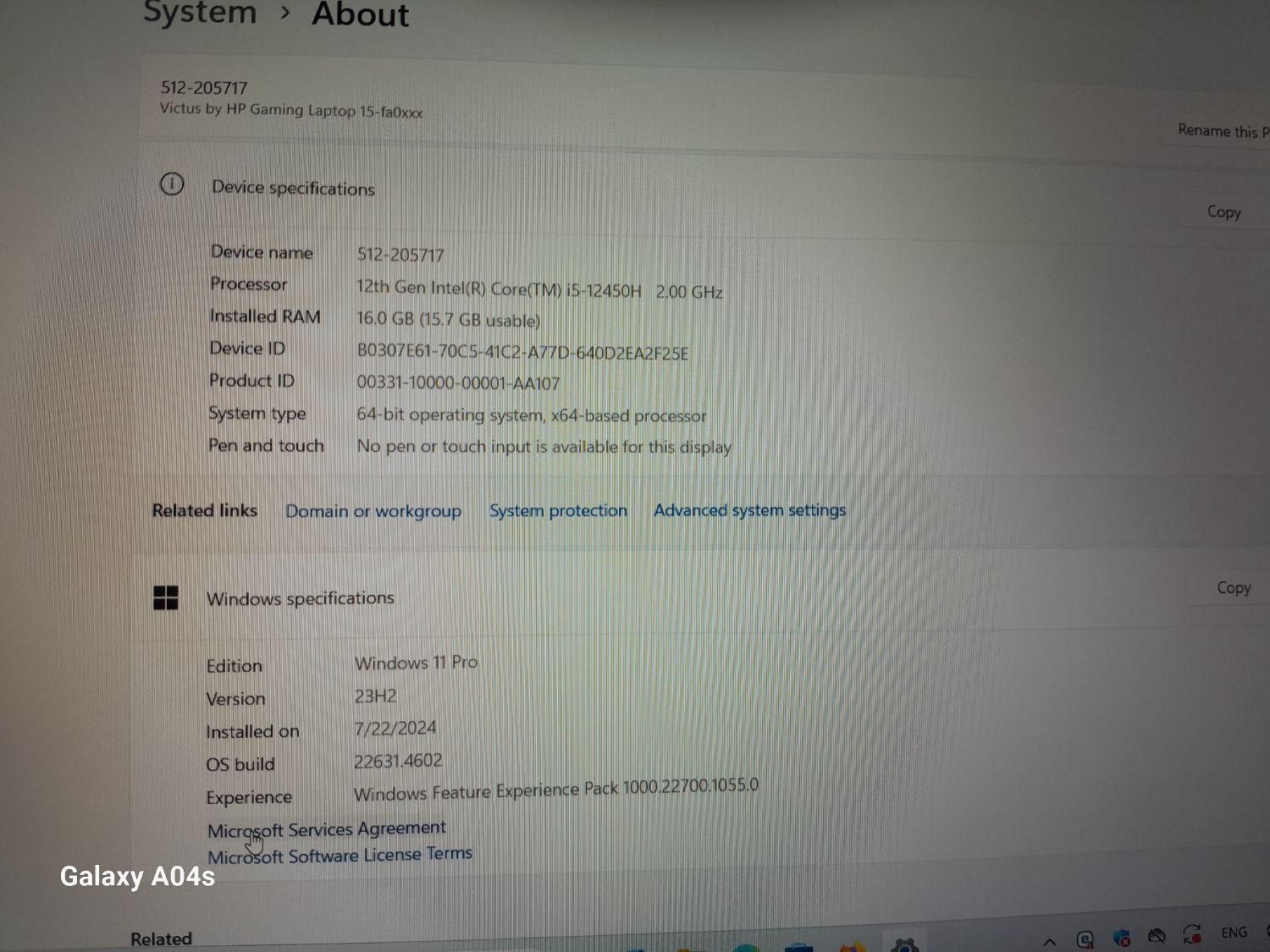Select the device name value 512-205717

[x=400, y=255]
